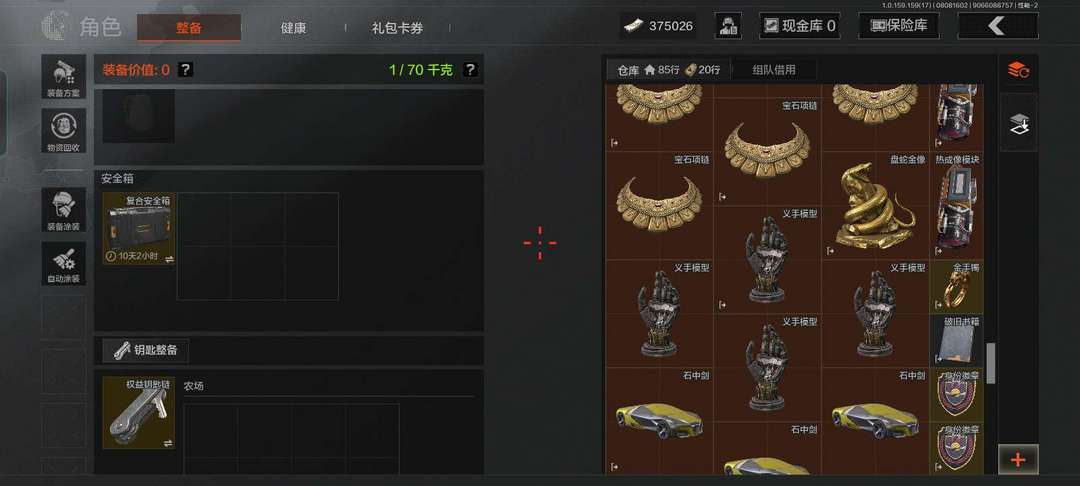Select the 组队借用 warehouse tab
This screenshot has height=486, width=1080.
(x=773, y=70)
